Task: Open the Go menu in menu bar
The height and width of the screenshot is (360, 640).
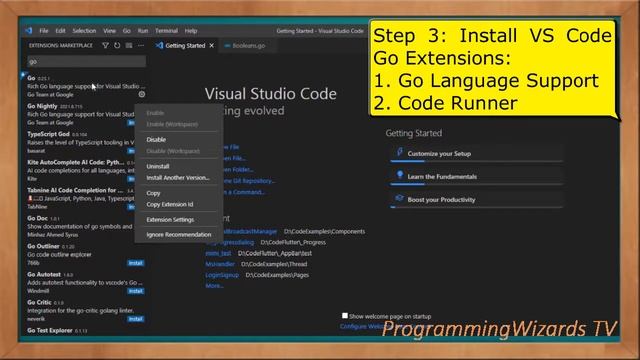Action: click(x=127, y=31)
